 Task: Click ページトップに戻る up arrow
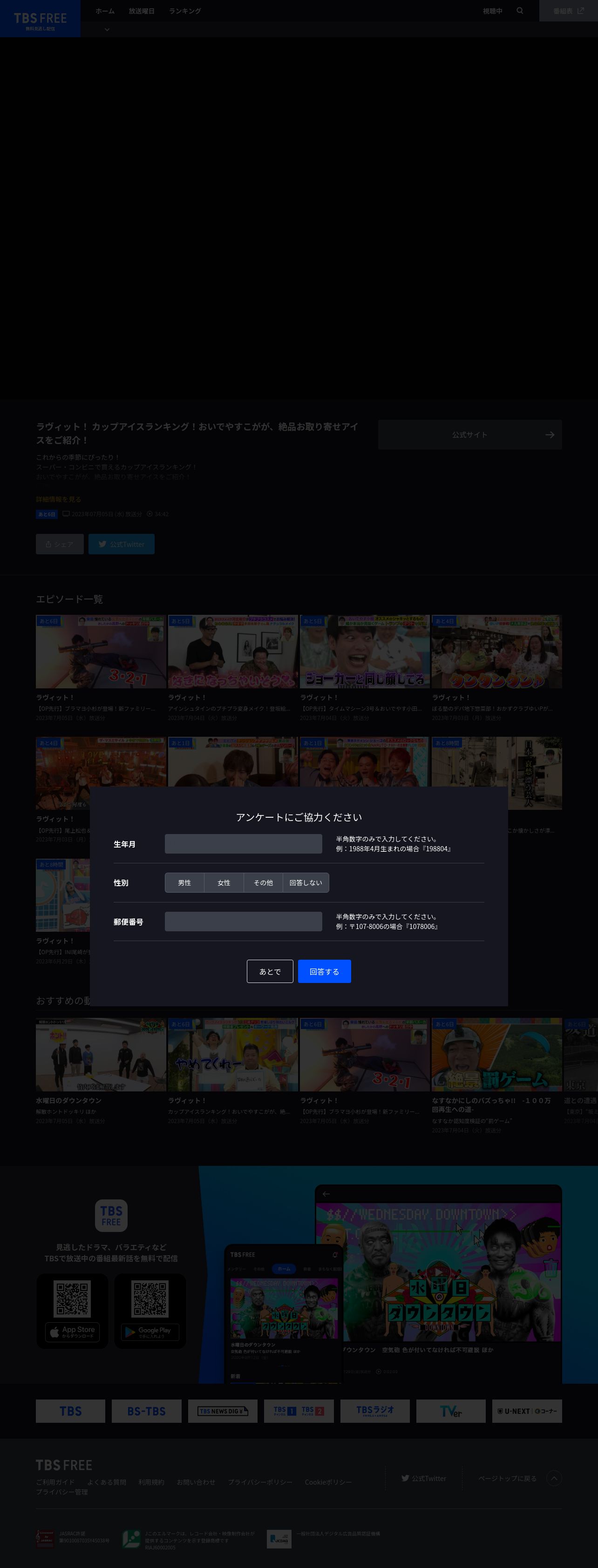pos(554,1479)
